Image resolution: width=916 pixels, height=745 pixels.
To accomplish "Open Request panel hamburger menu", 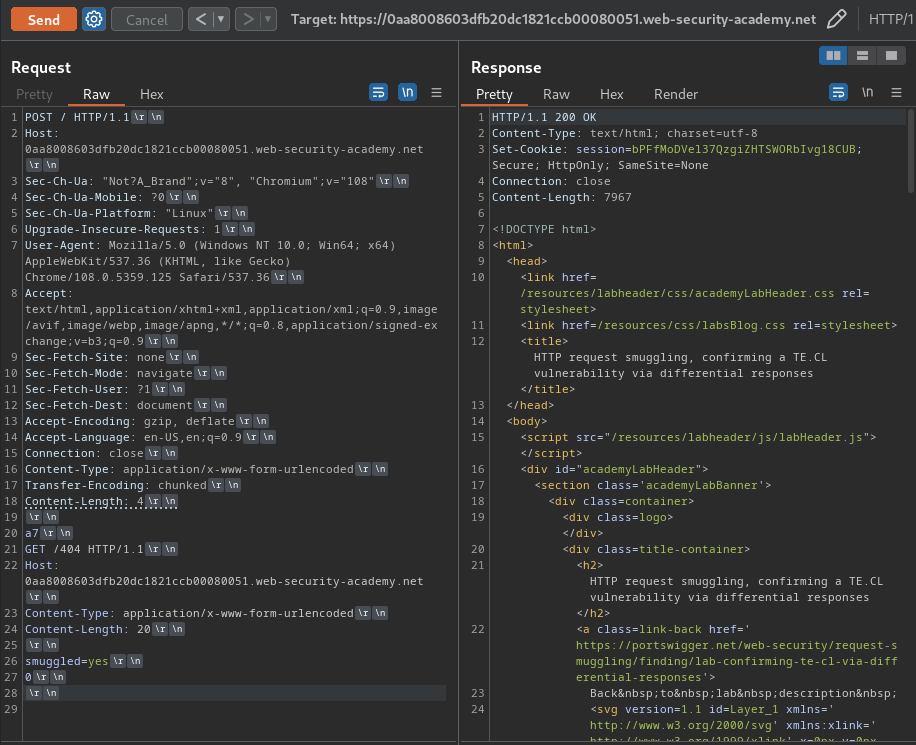I will pos(436,92).
